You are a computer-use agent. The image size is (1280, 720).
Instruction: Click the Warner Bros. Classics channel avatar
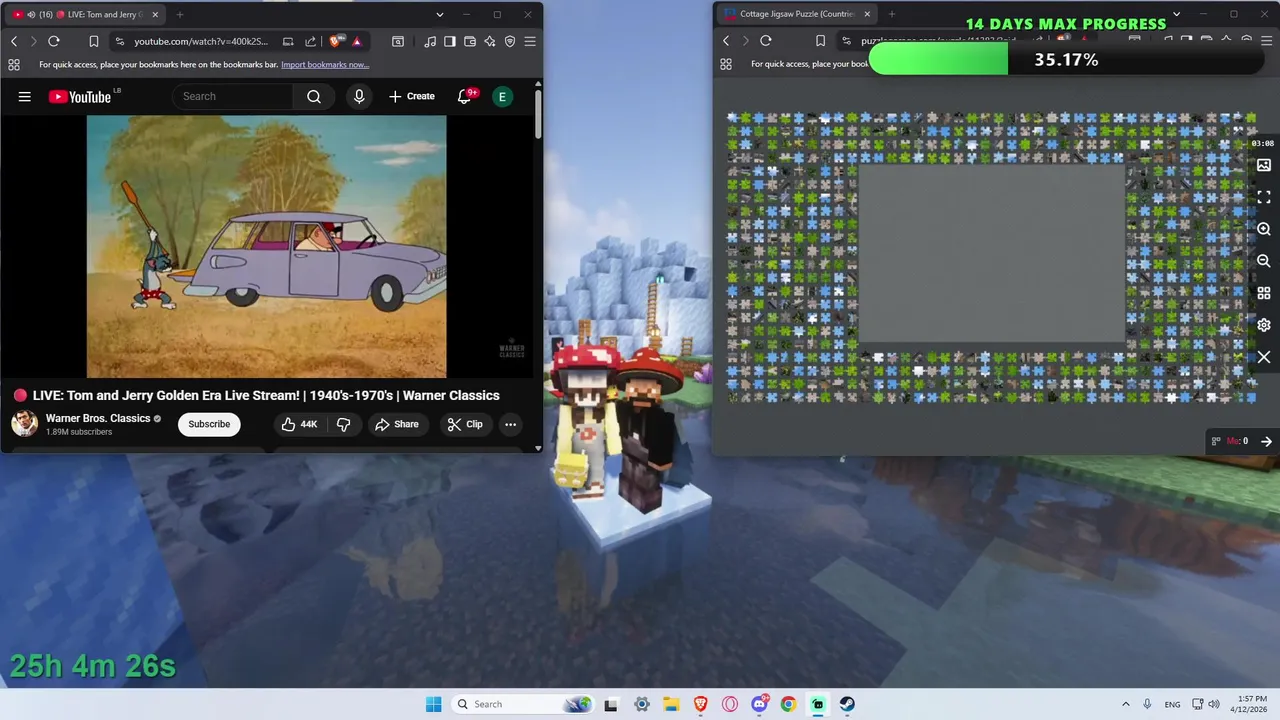point(25,424)
